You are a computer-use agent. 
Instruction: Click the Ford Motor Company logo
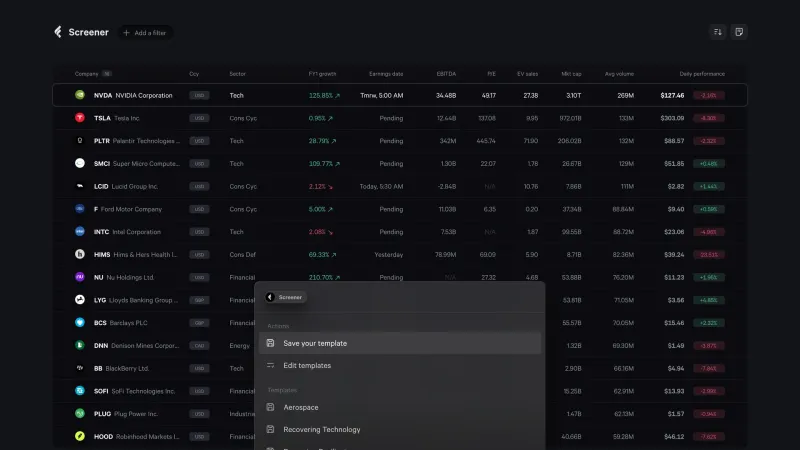click(80, 209)
